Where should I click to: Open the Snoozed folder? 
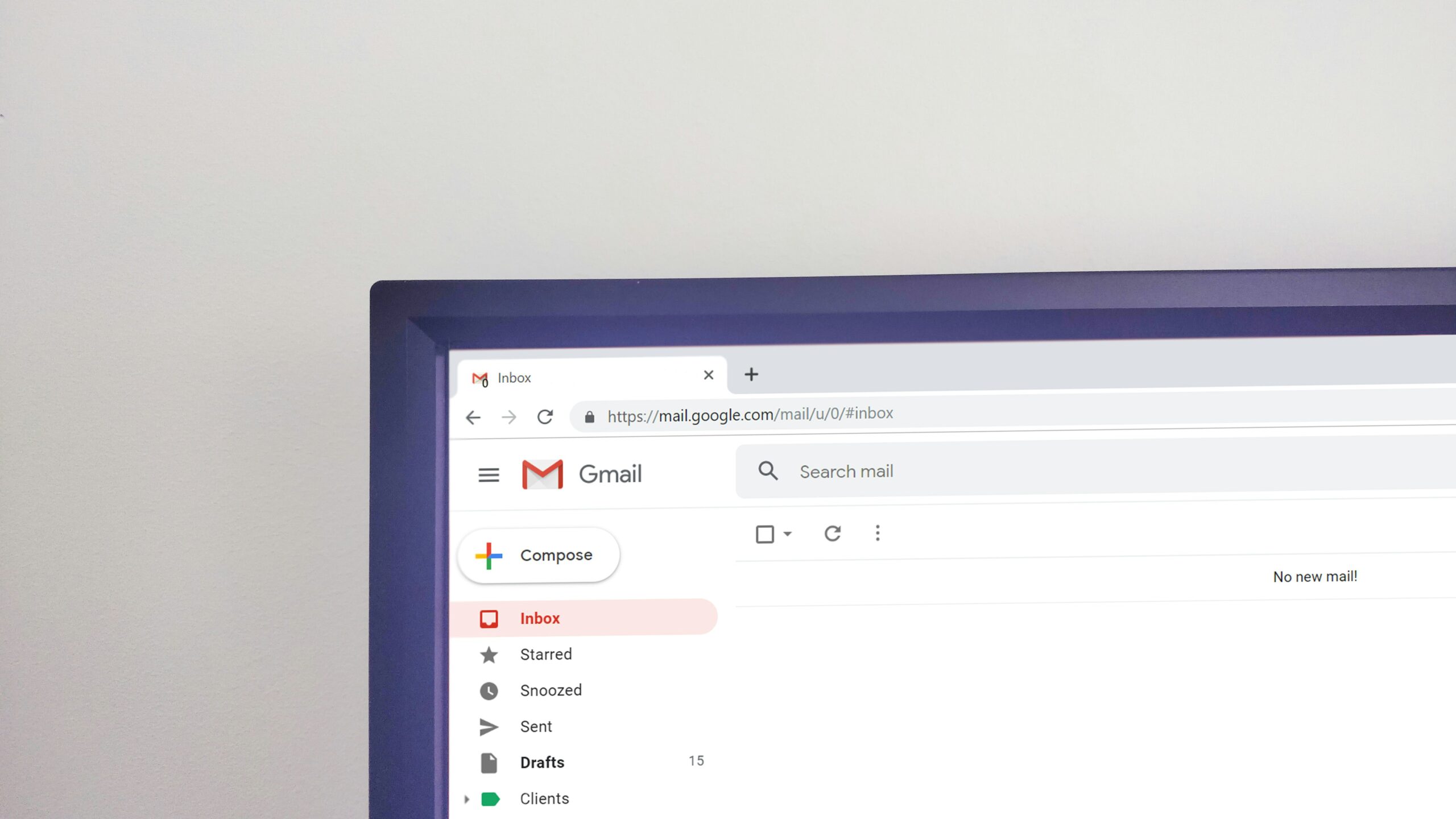tap(551, 690)
